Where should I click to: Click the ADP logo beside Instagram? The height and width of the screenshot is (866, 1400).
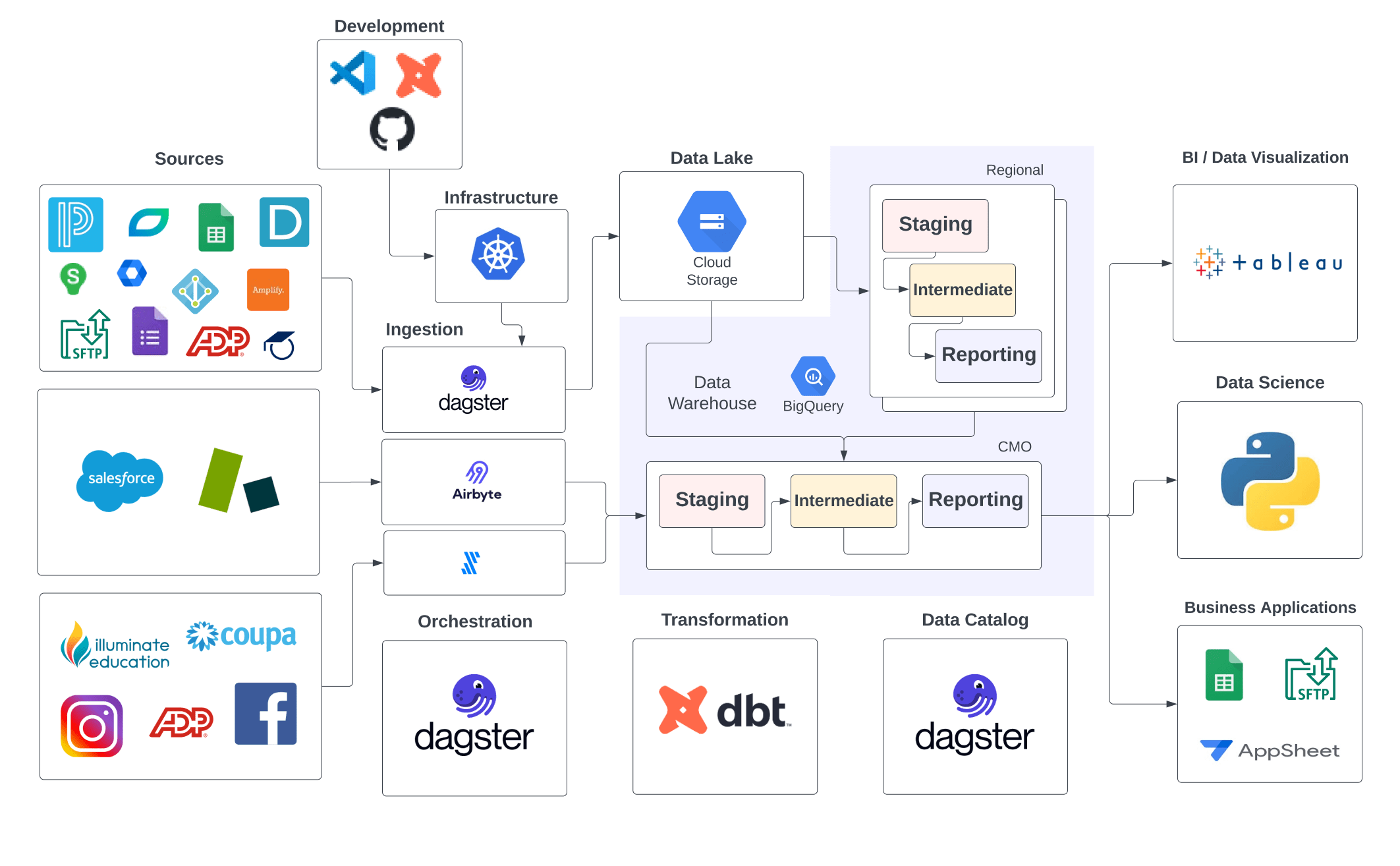(182, 722)
